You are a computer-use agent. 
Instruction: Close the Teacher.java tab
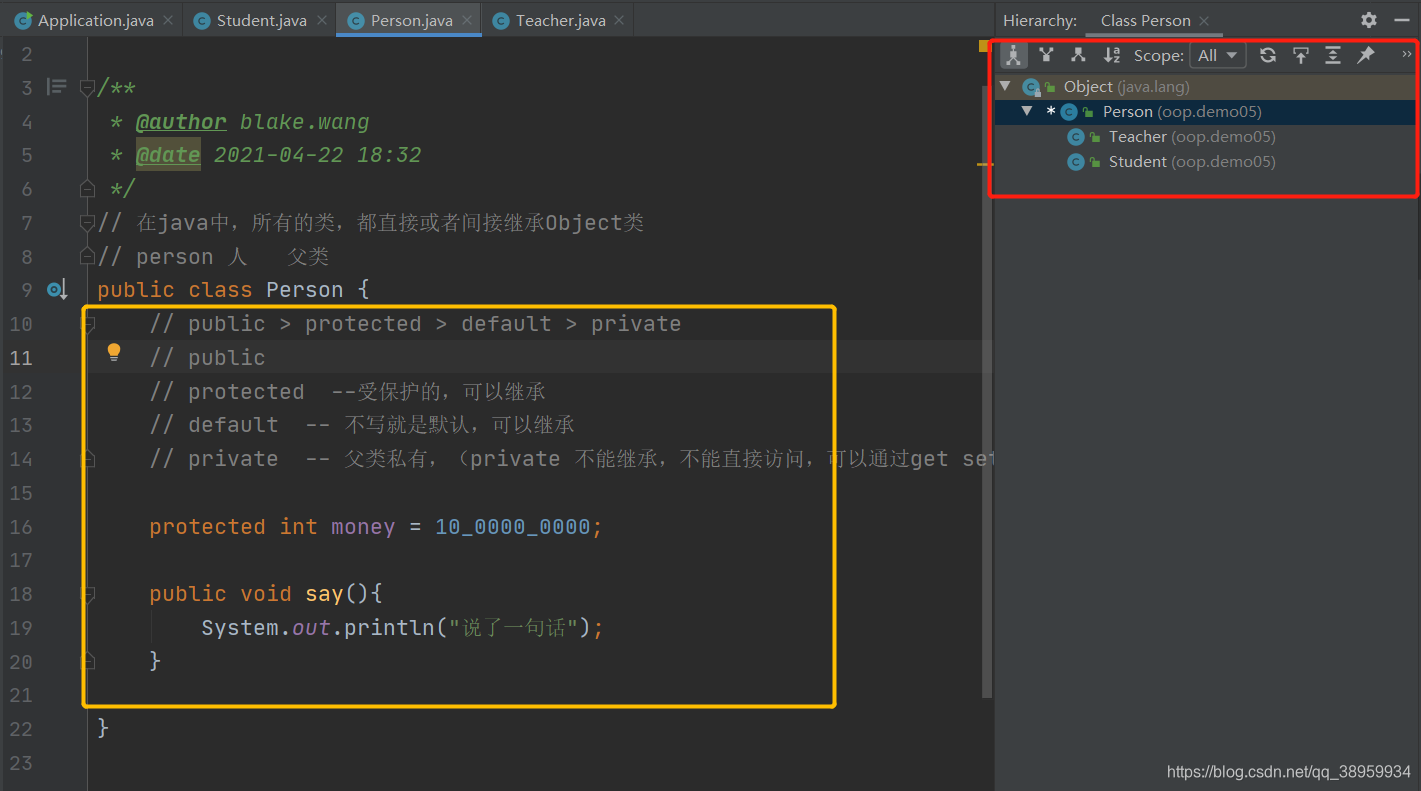point(619,20)
